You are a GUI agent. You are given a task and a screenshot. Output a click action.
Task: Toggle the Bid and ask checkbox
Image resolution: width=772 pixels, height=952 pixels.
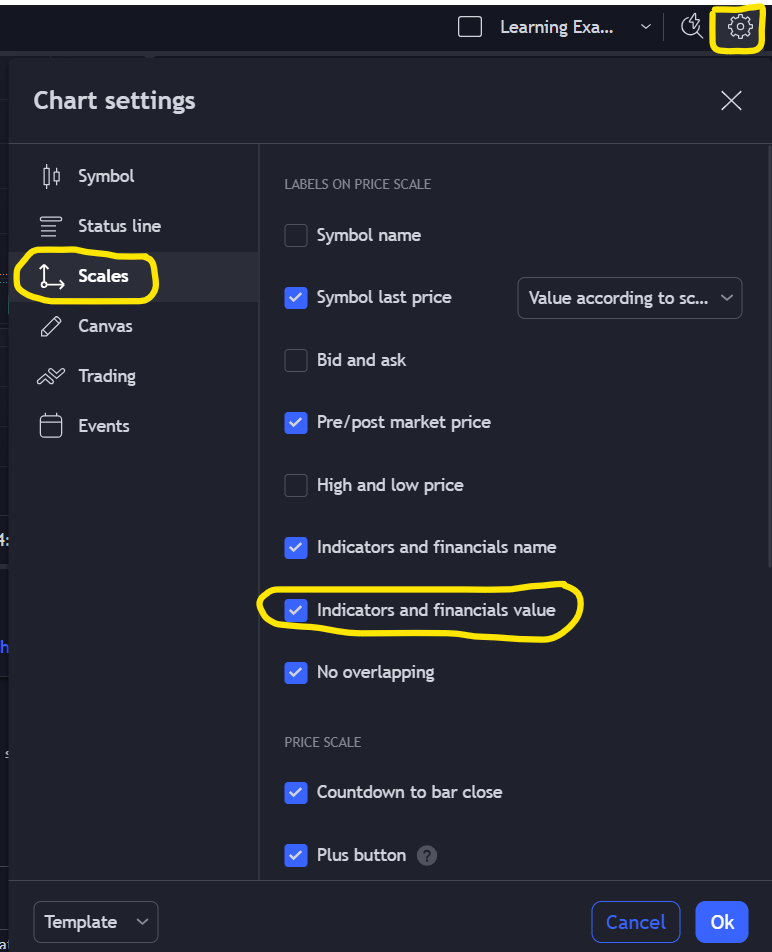point(296,360)
